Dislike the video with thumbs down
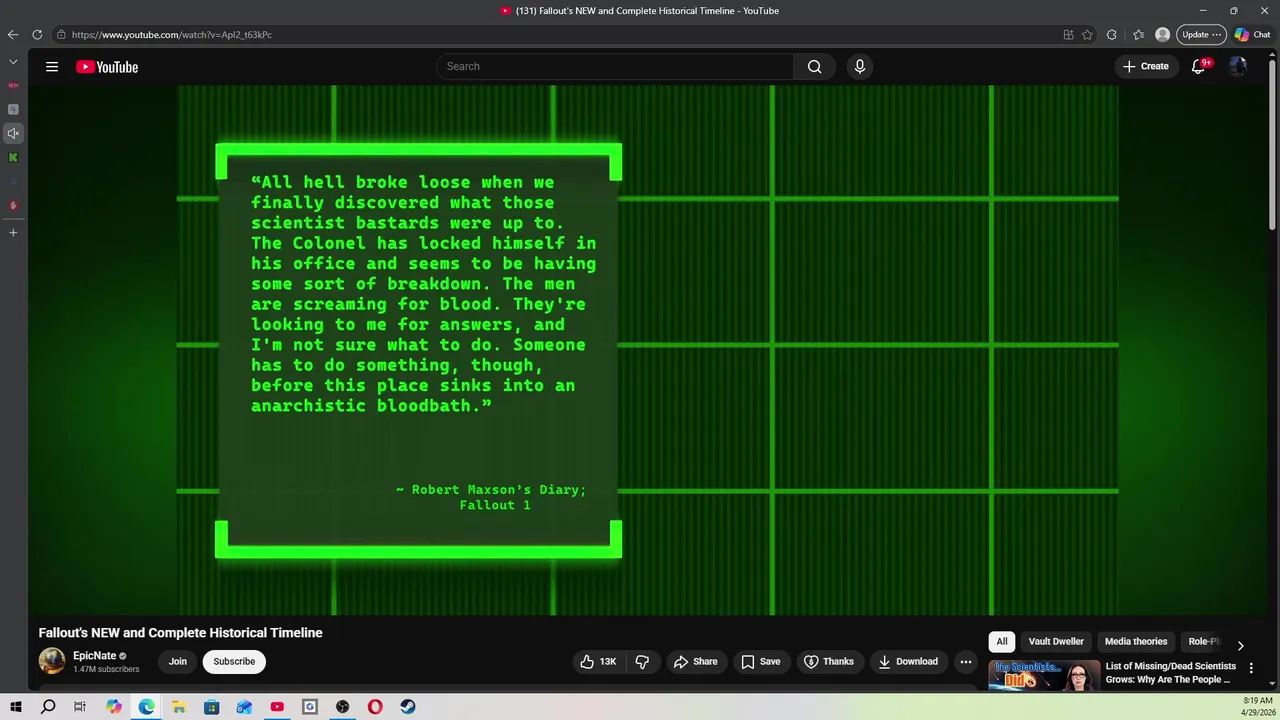The width and height of the screenshot is (1280, 720). tap(642, 661)
